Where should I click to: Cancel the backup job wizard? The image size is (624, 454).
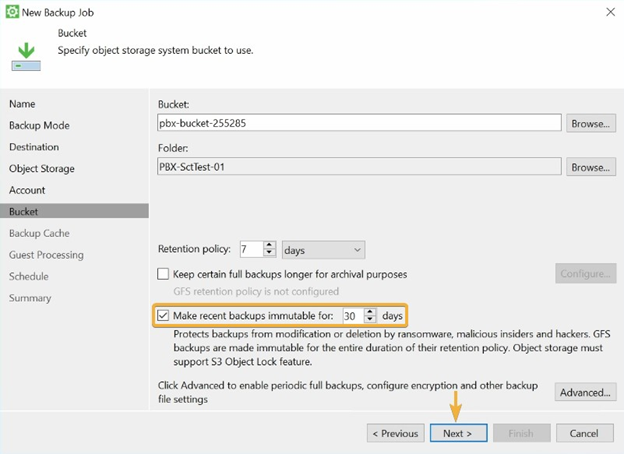coord(584,433)
